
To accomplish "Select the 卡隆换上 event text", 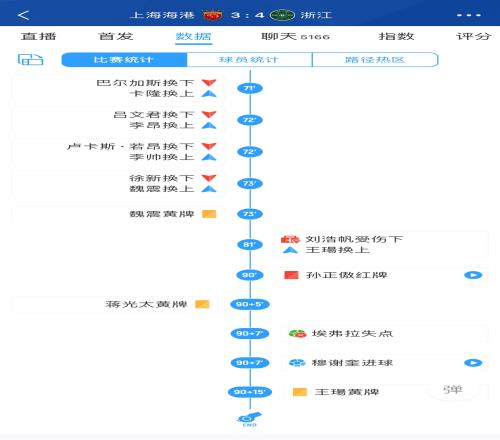I will [162, 94].
